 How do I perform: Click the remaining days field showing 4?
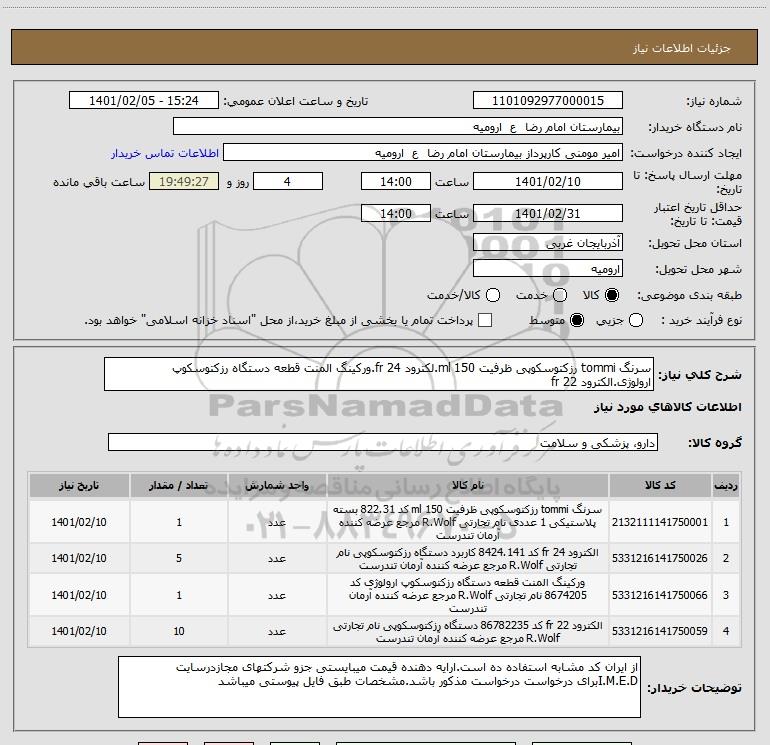click(x=288, y=182)
